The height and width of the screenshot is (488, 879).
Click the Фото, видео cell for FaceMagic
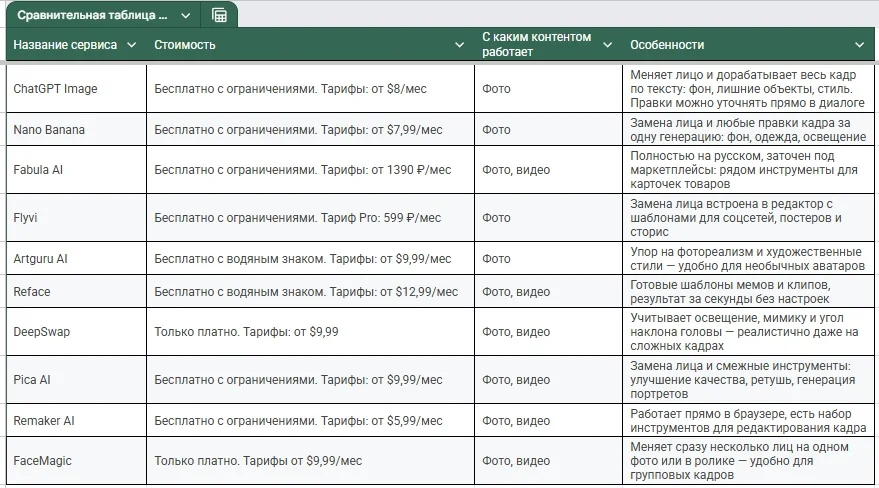548,461
